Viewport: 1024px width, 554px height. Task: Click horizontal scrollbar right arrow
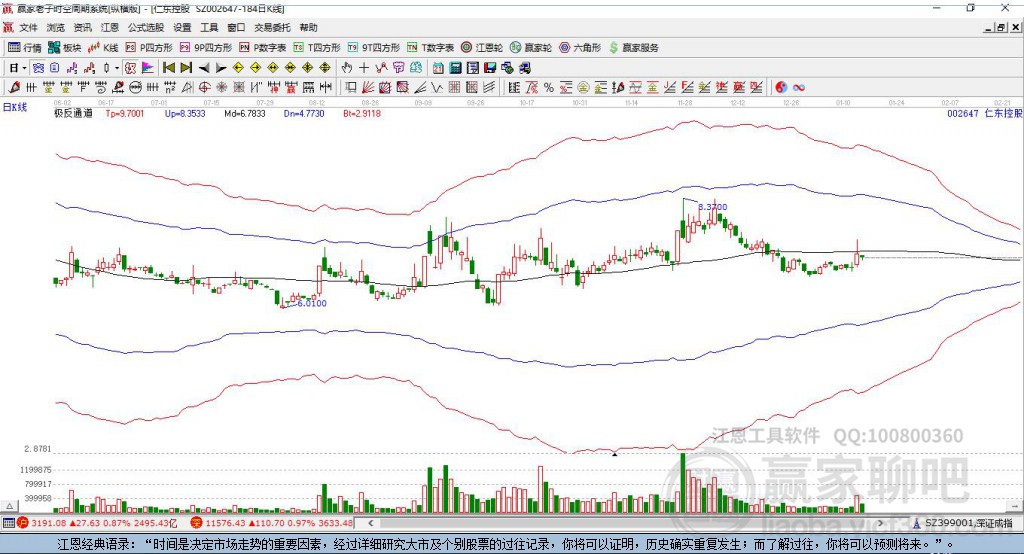tap(880, 523)
